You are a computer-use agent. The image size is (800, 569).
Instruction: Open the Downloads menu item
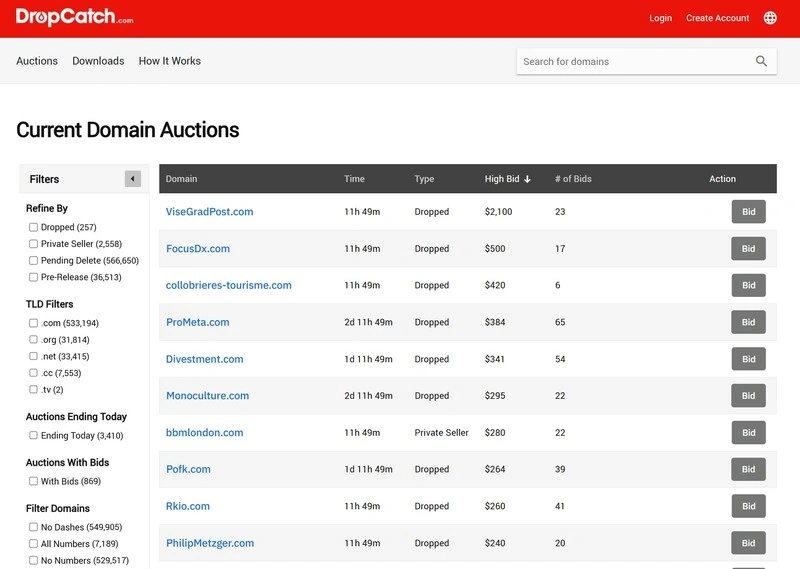click(98, 61)
